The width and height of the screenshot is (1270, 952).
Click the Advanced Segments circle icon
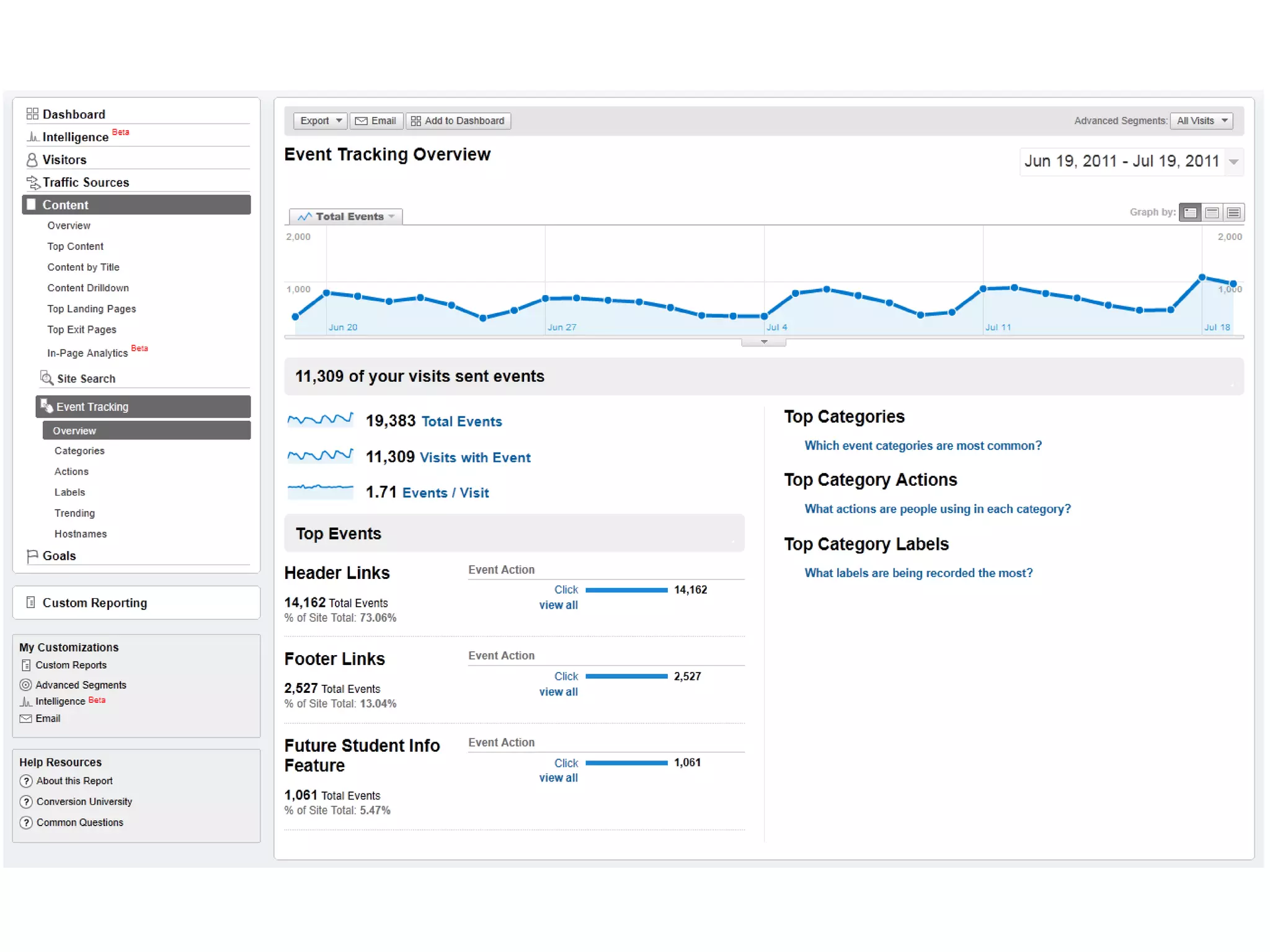[25, 685]
